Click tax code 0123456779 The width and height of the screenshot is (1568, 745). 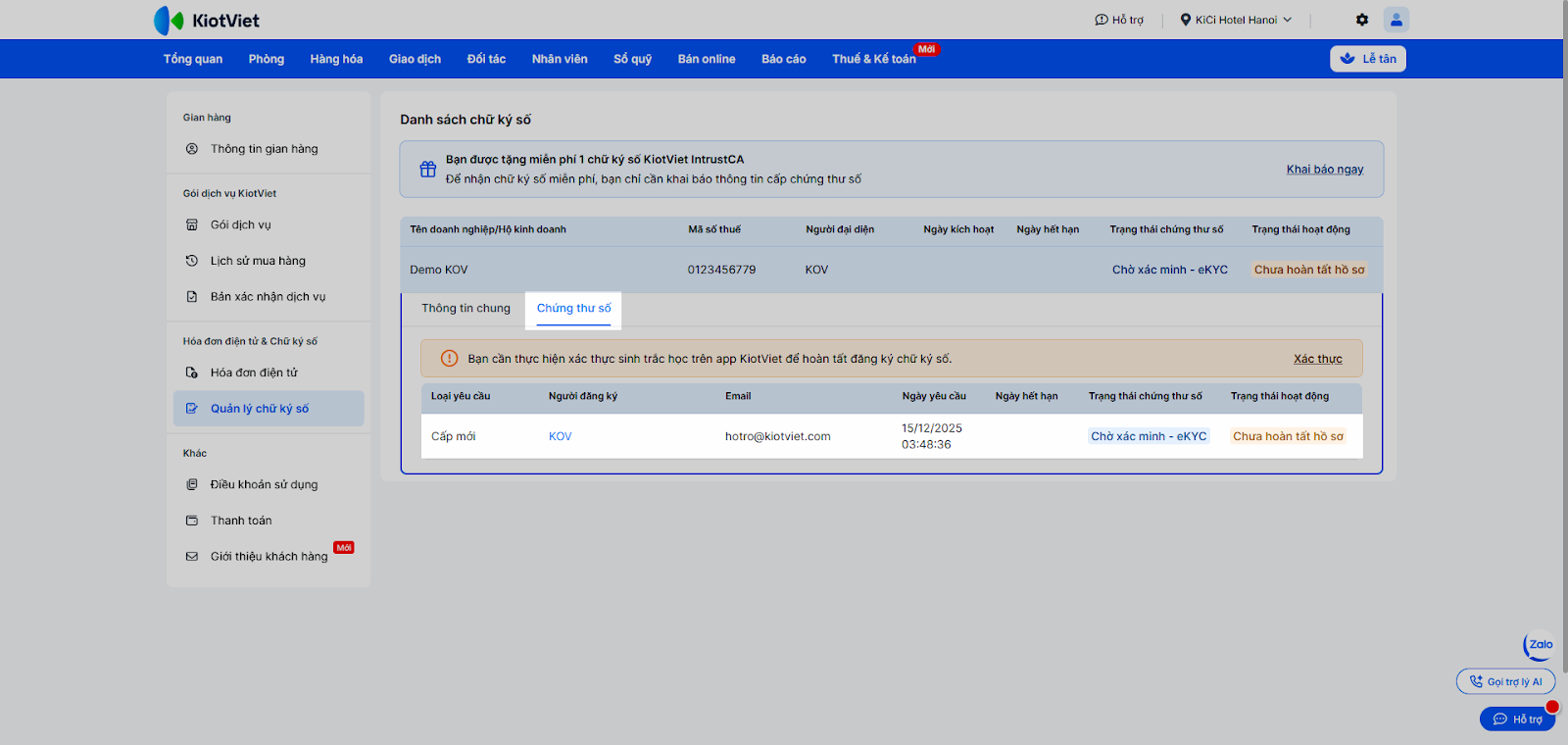pos(721,270)
